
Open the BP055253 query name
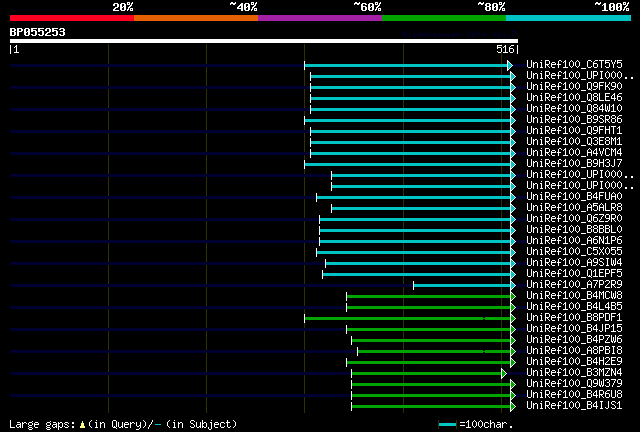click(38, 32)
